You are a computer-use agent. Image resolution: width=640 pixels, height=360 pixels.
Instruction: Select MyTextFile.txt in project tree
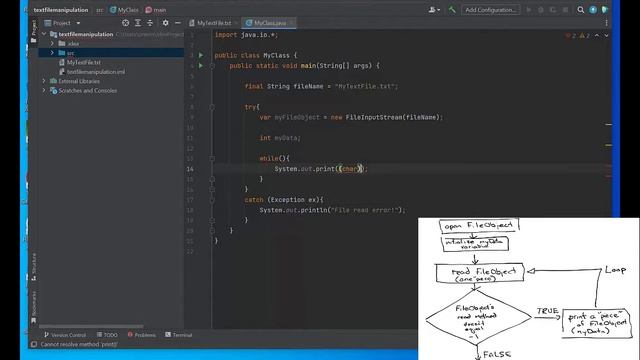coord(83,62)
